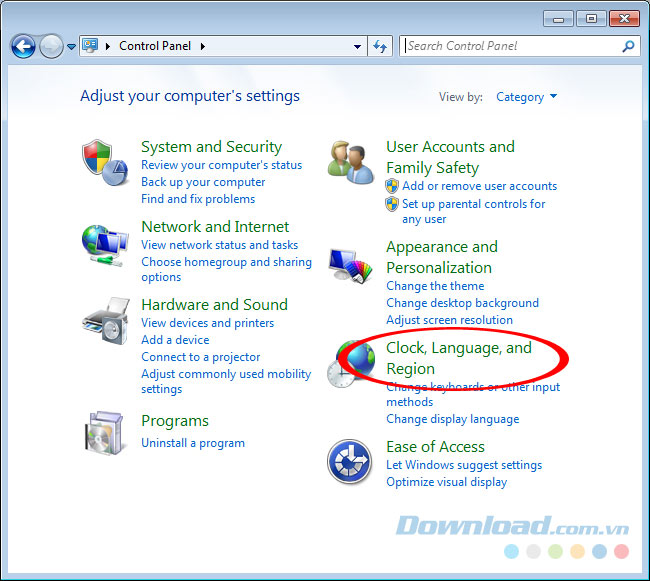Open Network and Internet category

tap(215, 227)
